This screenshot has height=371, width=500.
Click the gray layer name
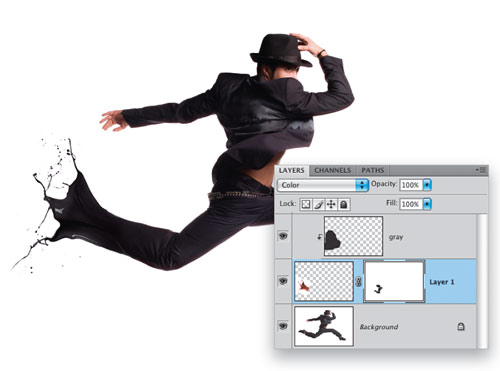pos(396,237)
